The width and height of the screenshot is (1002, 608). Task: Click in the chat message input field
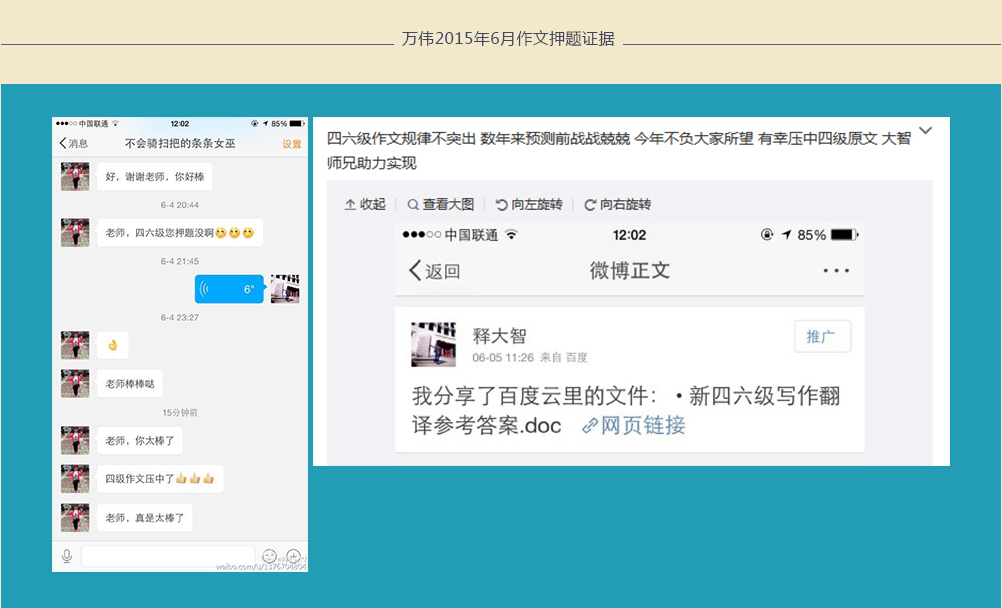[x=167, y=556]
